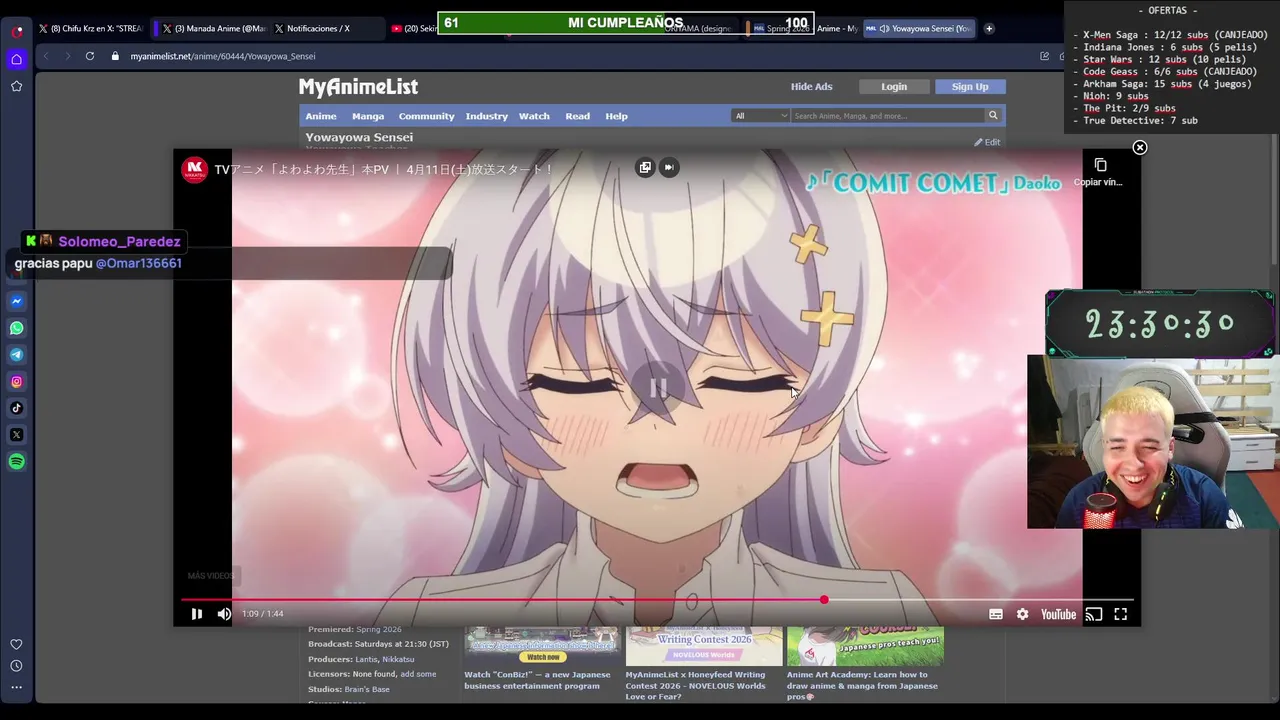Click the playlist icon atop the video

click(x=645, y=167)
